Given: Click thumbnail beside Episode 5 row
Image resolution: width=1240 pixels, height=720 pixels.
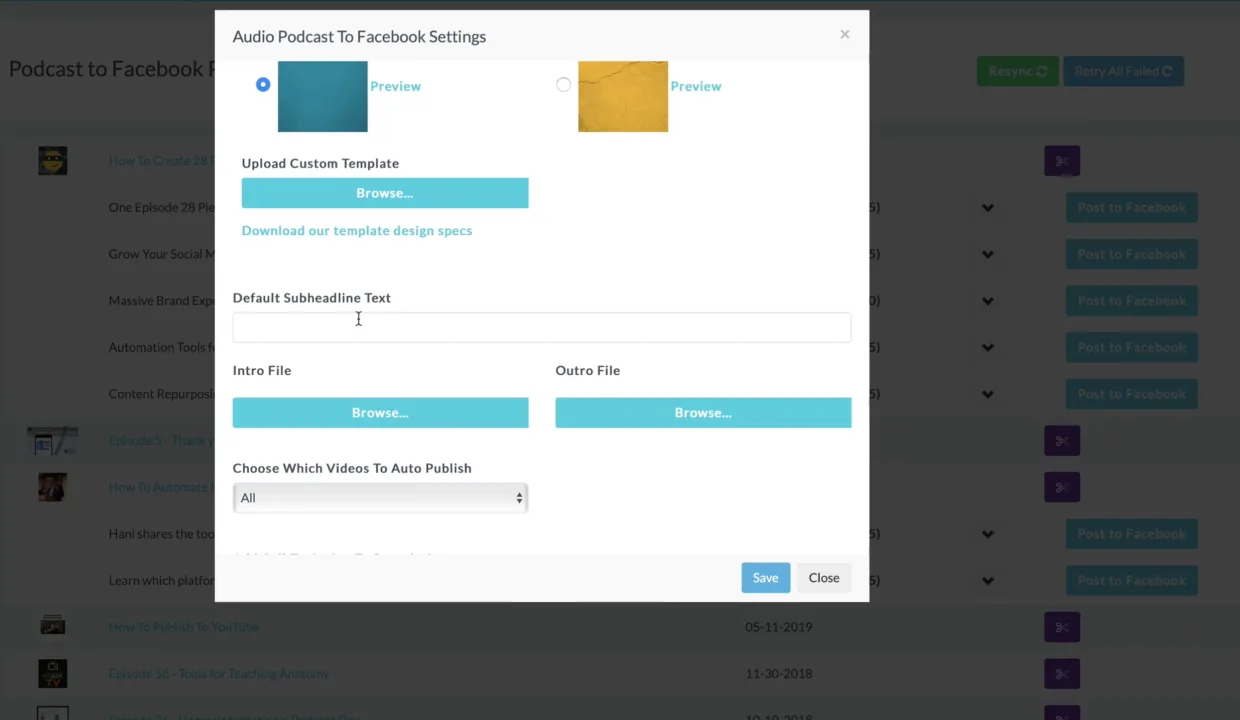Looking at the screenshot, I should [x=53, y=440].
